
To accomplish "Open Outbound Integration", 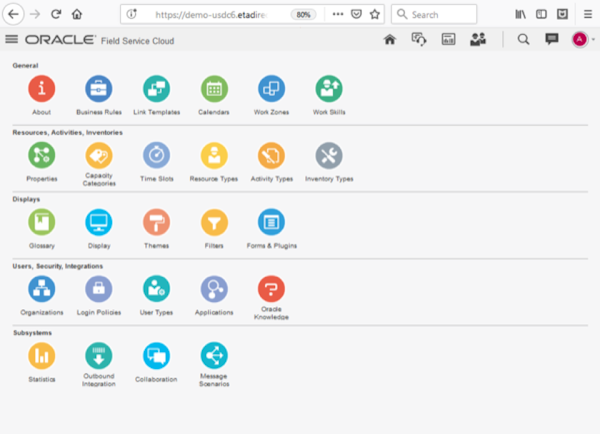I will tap(99, 356).
